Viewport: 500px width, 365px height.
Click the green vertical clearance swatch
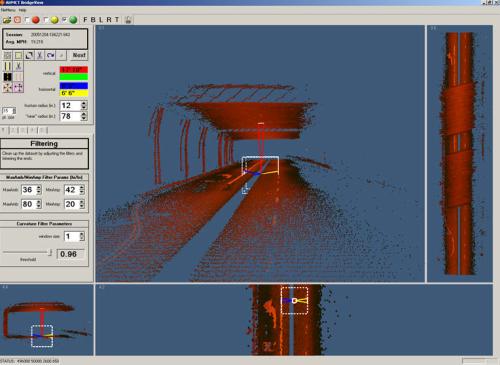click(74, 77)
